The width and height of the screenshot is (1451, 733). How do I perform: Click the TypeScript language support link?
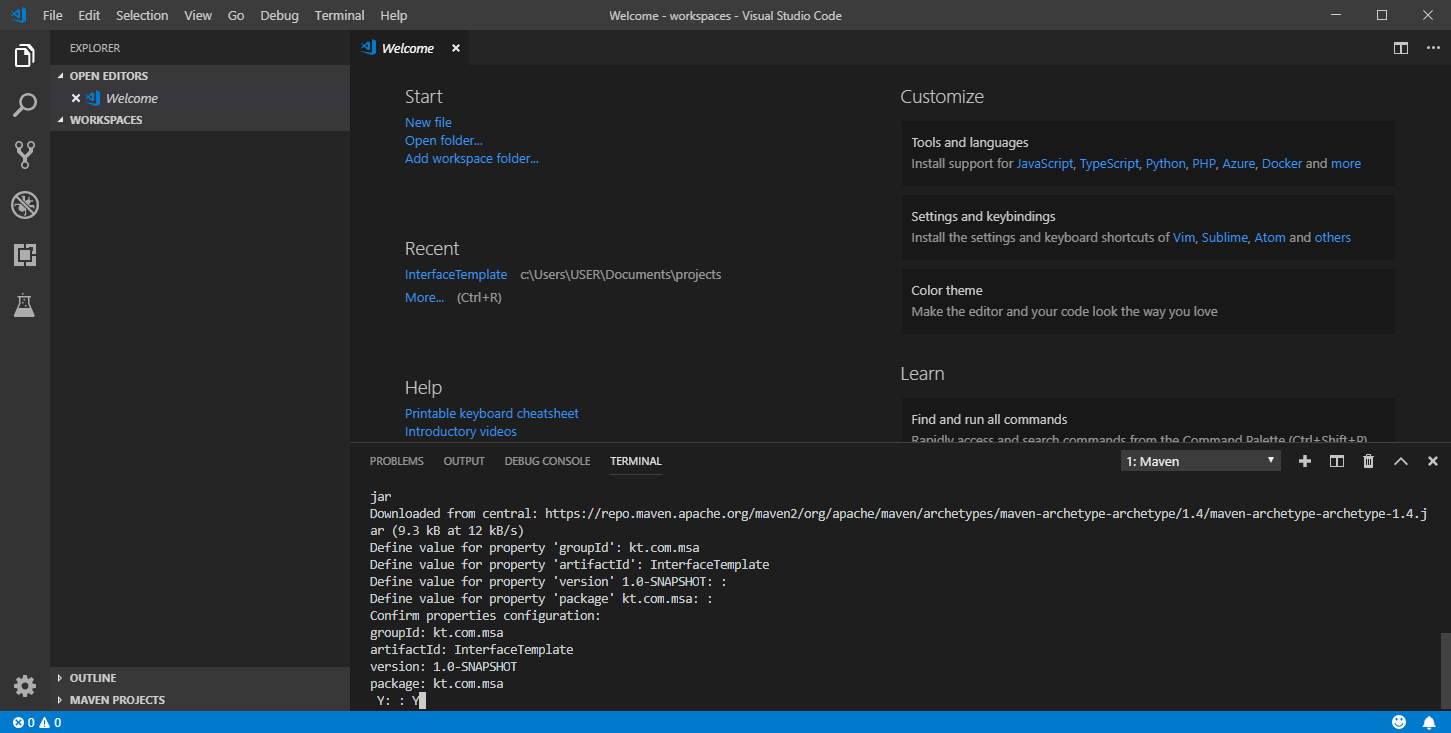pos(1109,163)
